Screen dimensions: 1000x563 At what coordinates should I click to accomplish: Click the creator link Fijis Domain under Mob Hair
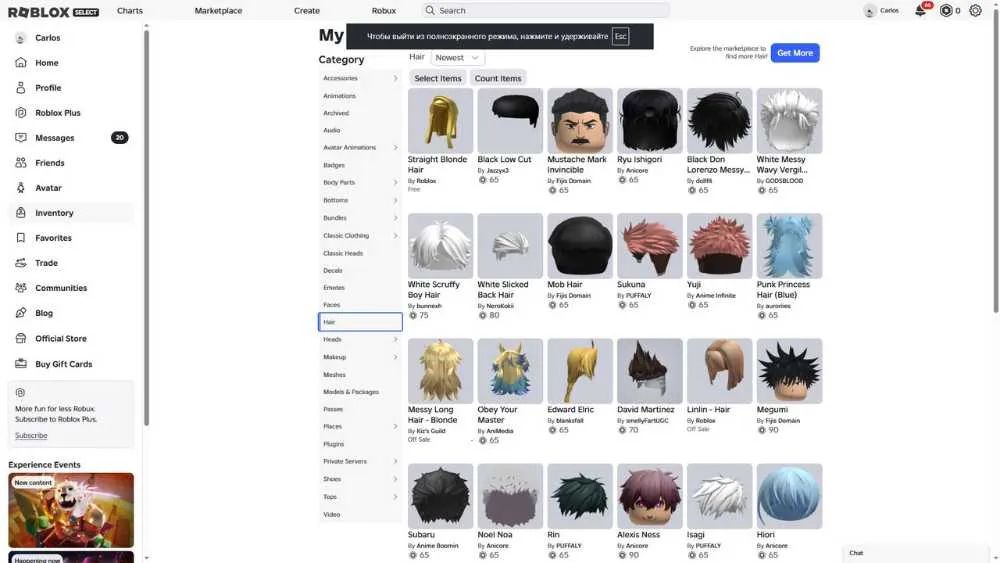(x=573, y=296)
